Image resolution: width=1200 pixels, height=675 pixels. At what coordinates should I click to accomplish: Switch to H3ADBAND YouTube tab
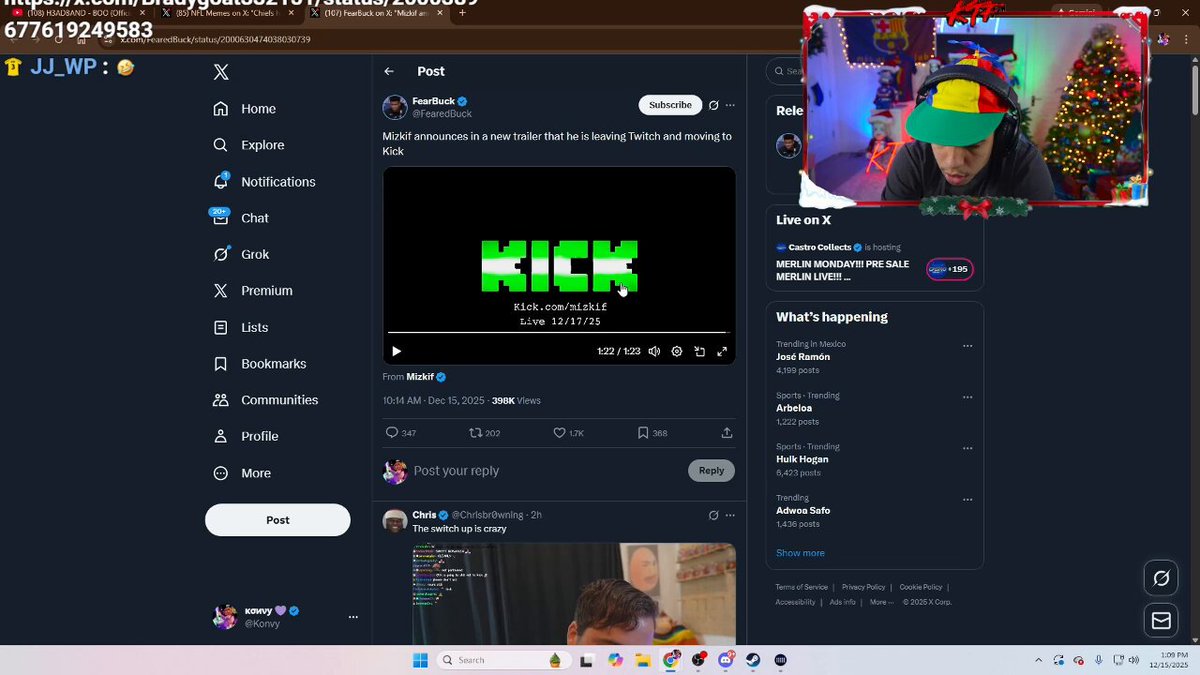[80, 13]
